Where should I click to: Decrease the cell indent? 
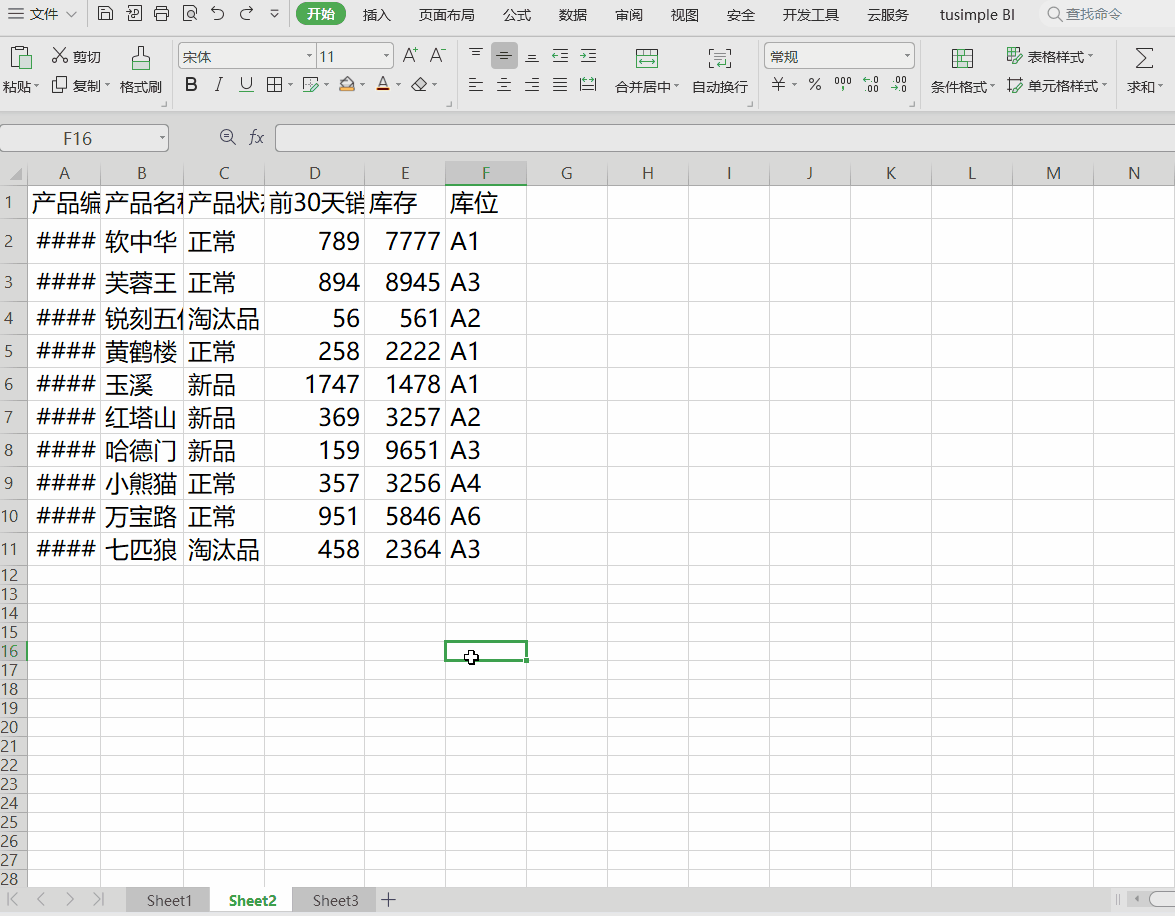[560, 56]
